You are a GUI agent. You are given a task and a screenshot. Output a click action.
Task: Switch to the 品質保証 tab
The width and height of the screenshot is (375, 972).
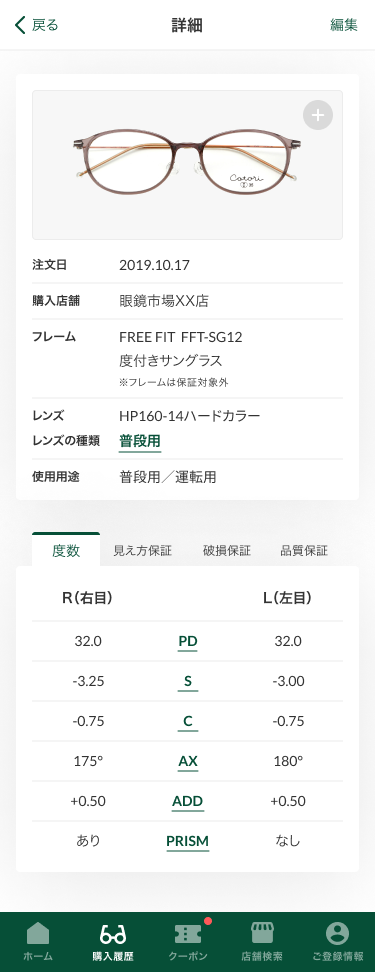[304, 550]
